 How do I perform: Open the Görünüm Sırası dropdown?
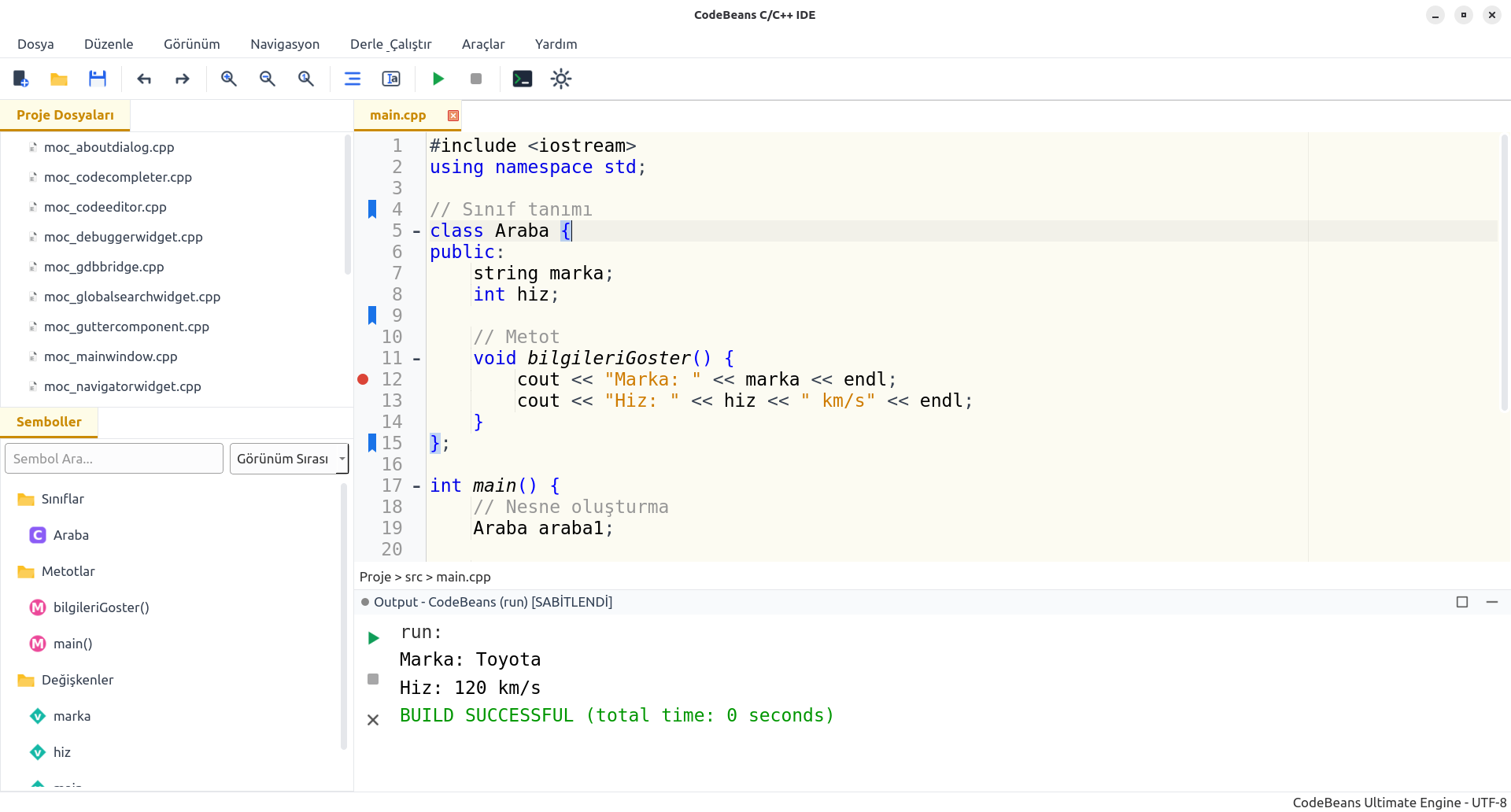click(289, 459)
